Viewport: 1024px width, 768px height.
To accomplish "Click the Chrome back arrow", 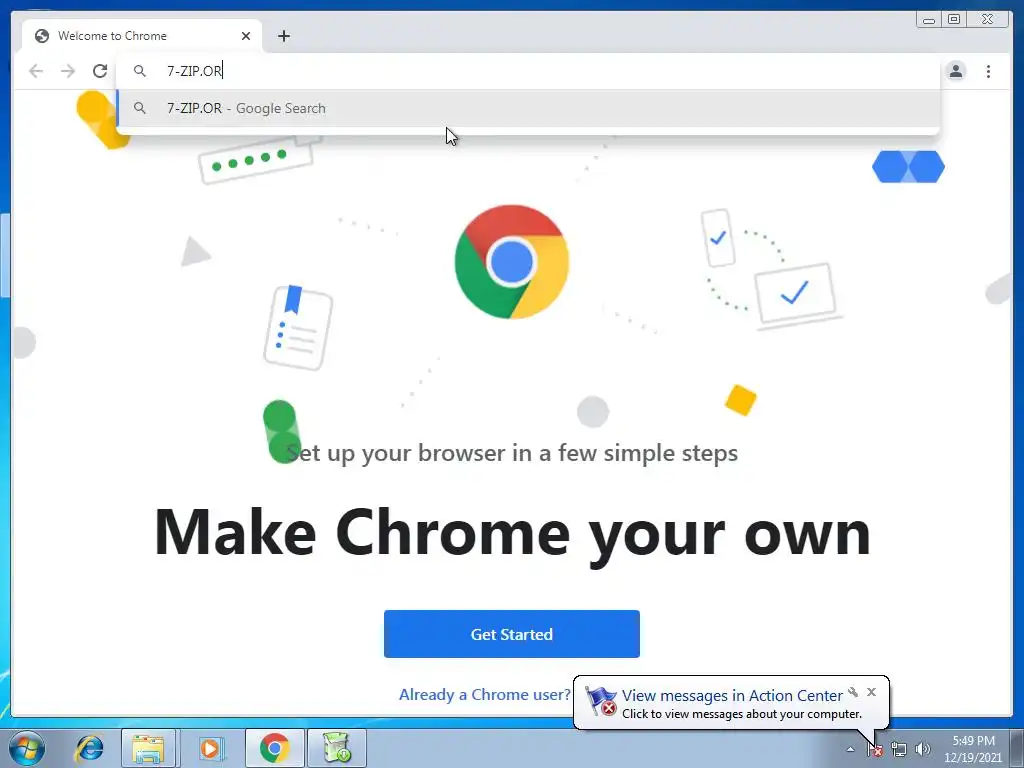I will [x=36, y=71].
